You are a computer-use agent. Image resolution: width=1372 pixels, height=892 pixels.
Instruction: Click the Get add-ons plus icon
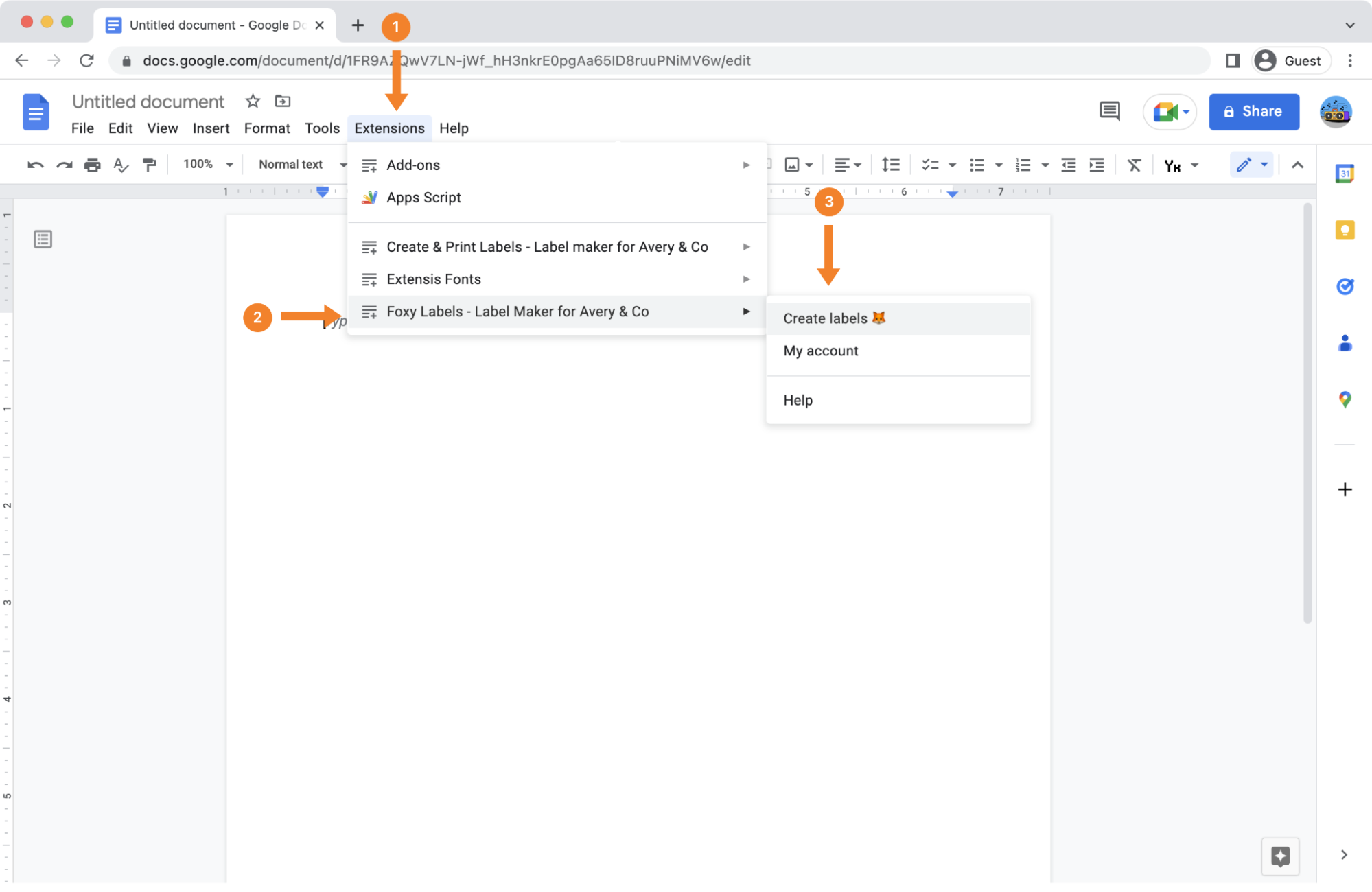click(x=1345, y=489)
